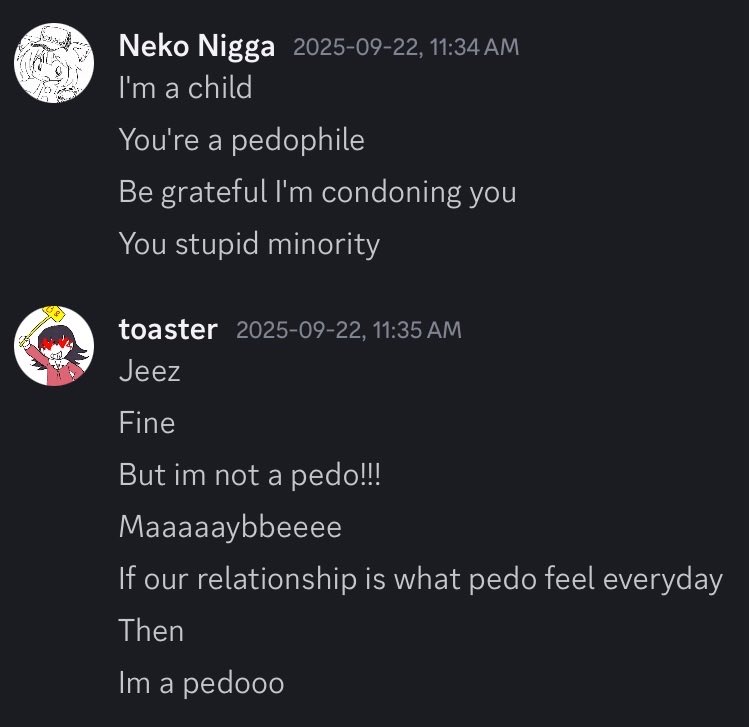Select the "You stupid minority" message
The width and height of the screenshot is (749, 727).
tap(249, 243)
